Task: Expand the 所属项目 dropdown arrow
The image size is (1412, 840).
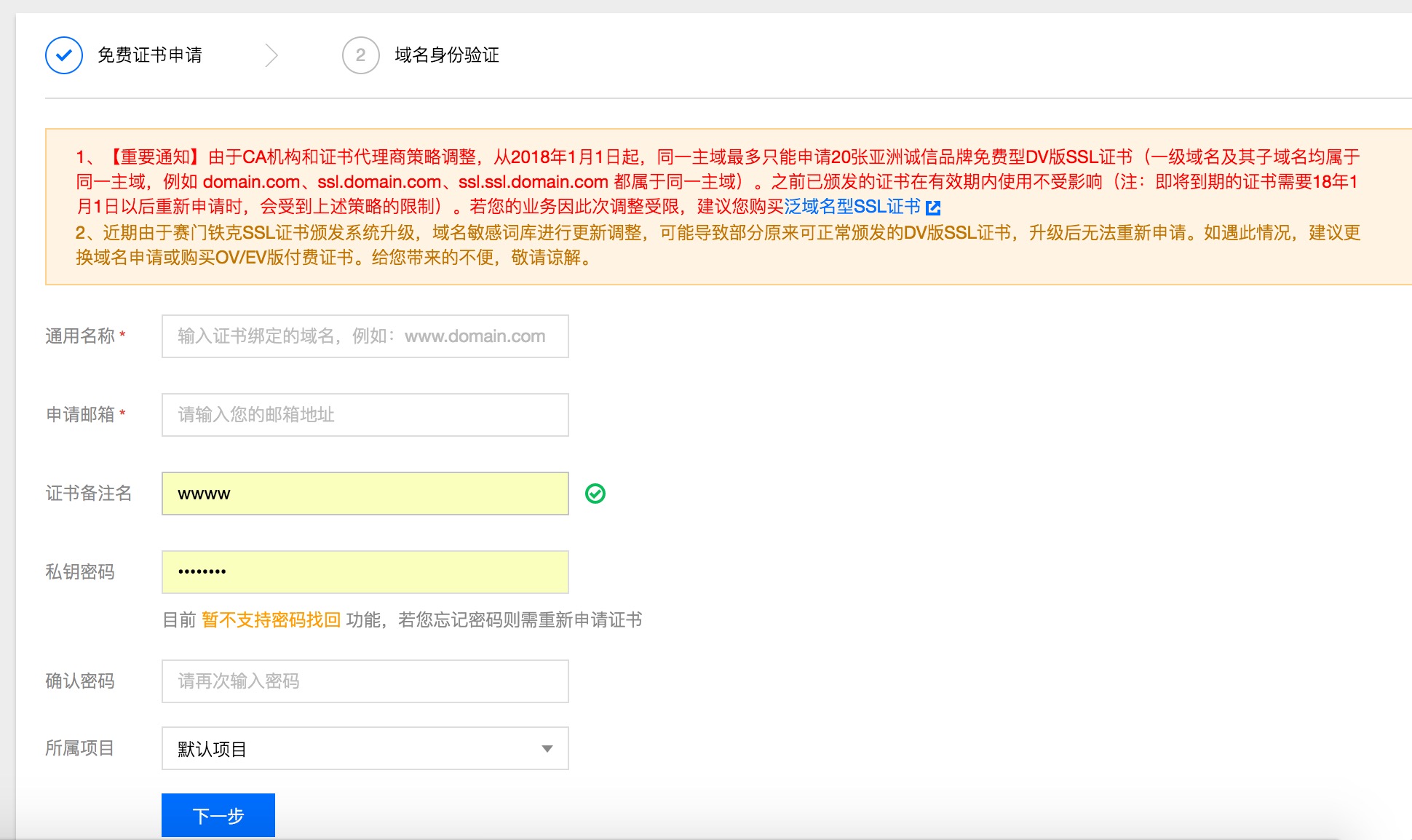Action: [x=547, y=749]
